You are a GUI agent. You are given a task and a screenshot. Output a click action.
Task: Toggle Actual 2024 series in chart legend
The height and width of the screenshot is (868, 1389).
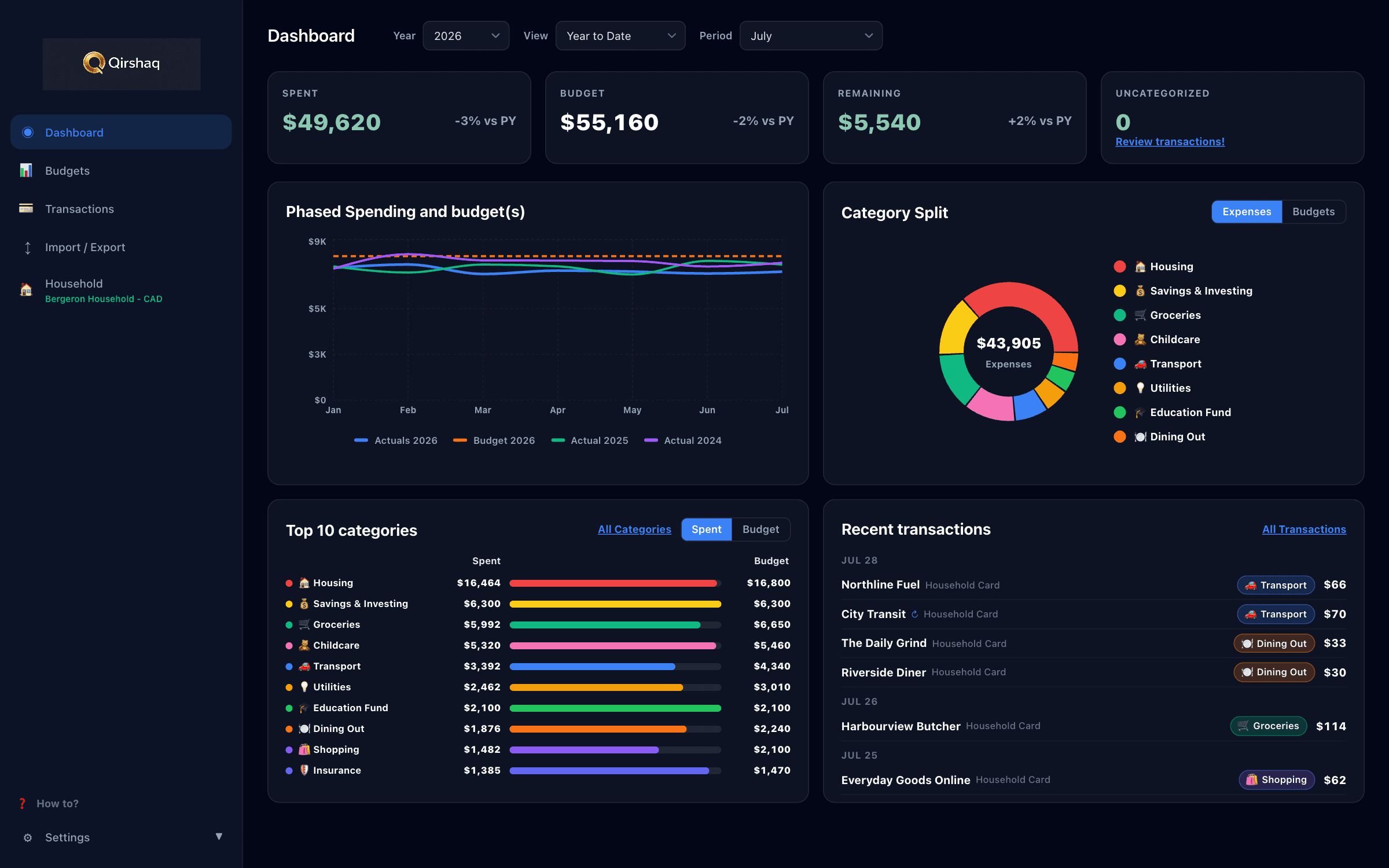683,440
